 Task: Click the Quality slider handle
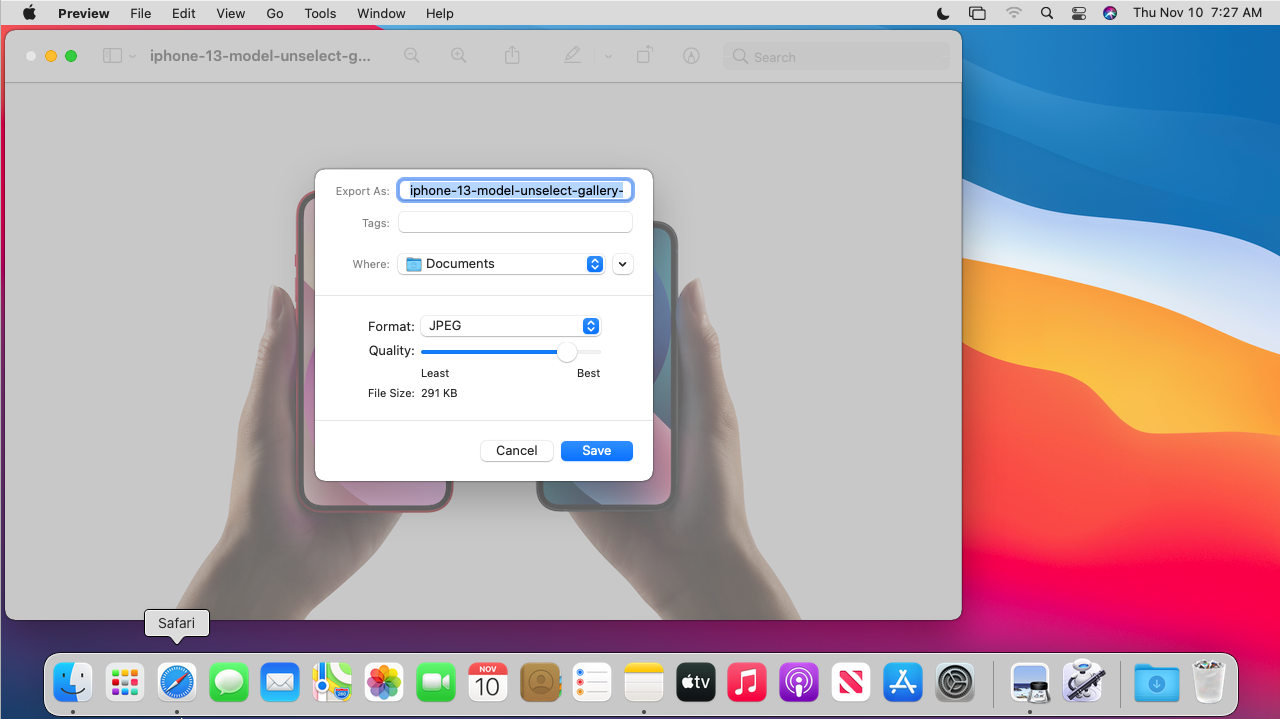tap(567, 351)
